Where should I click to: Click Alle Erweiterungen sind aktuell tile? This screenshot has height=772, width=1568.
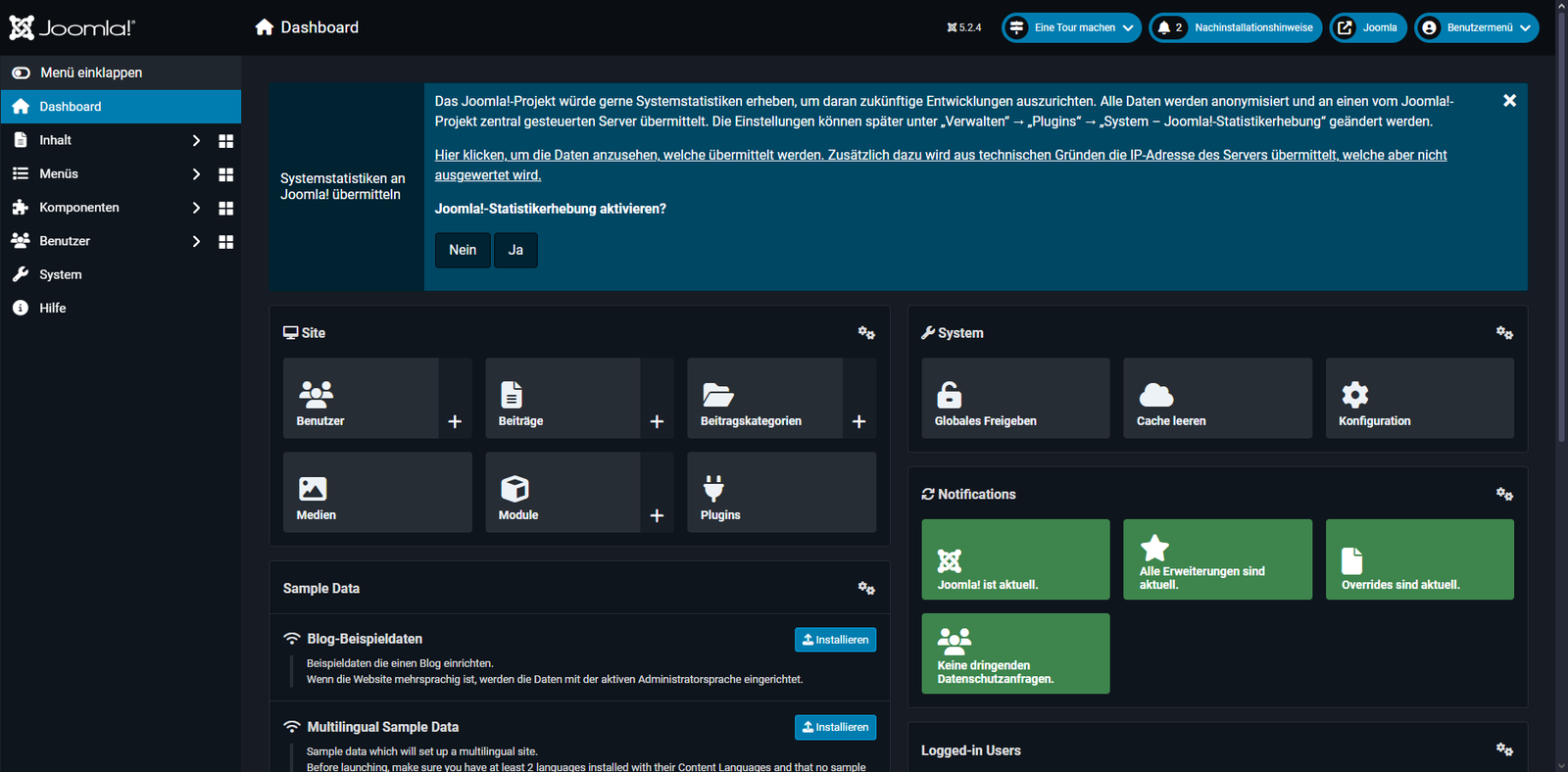coord(1217,559)
